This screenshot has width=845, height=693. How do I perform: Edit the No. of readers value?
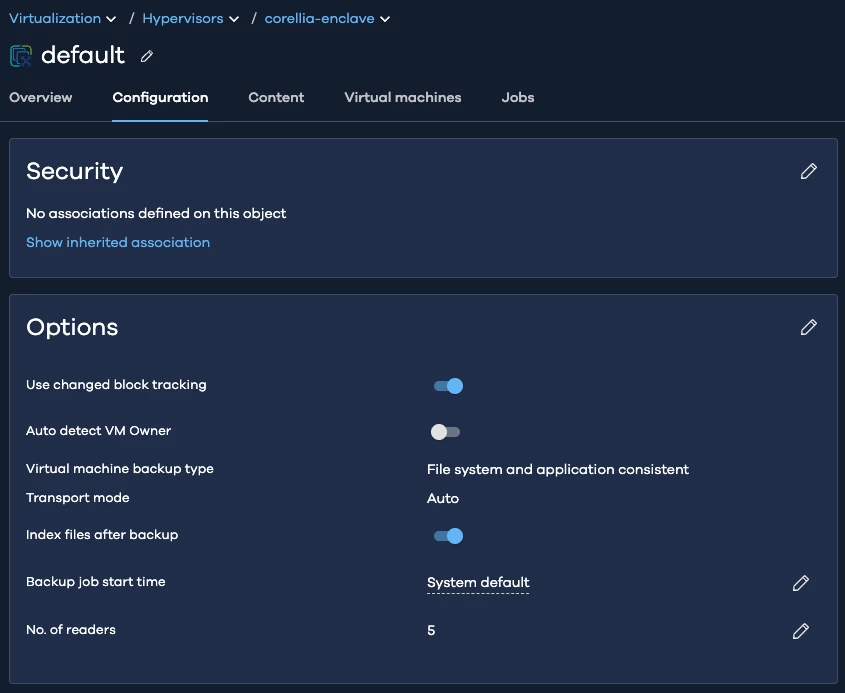(800, 631)
